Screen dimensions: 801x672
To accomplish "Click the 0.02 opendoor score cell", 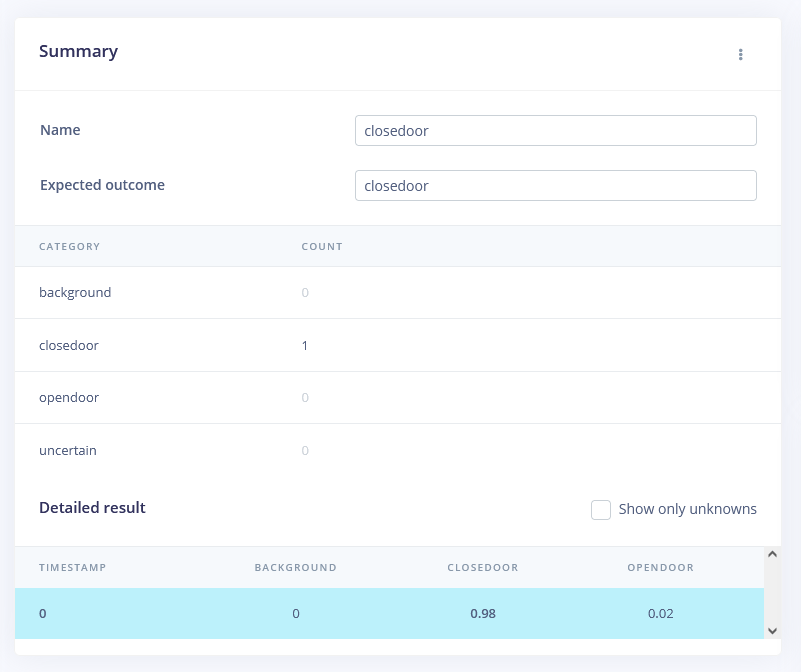I will click(660, 613).
